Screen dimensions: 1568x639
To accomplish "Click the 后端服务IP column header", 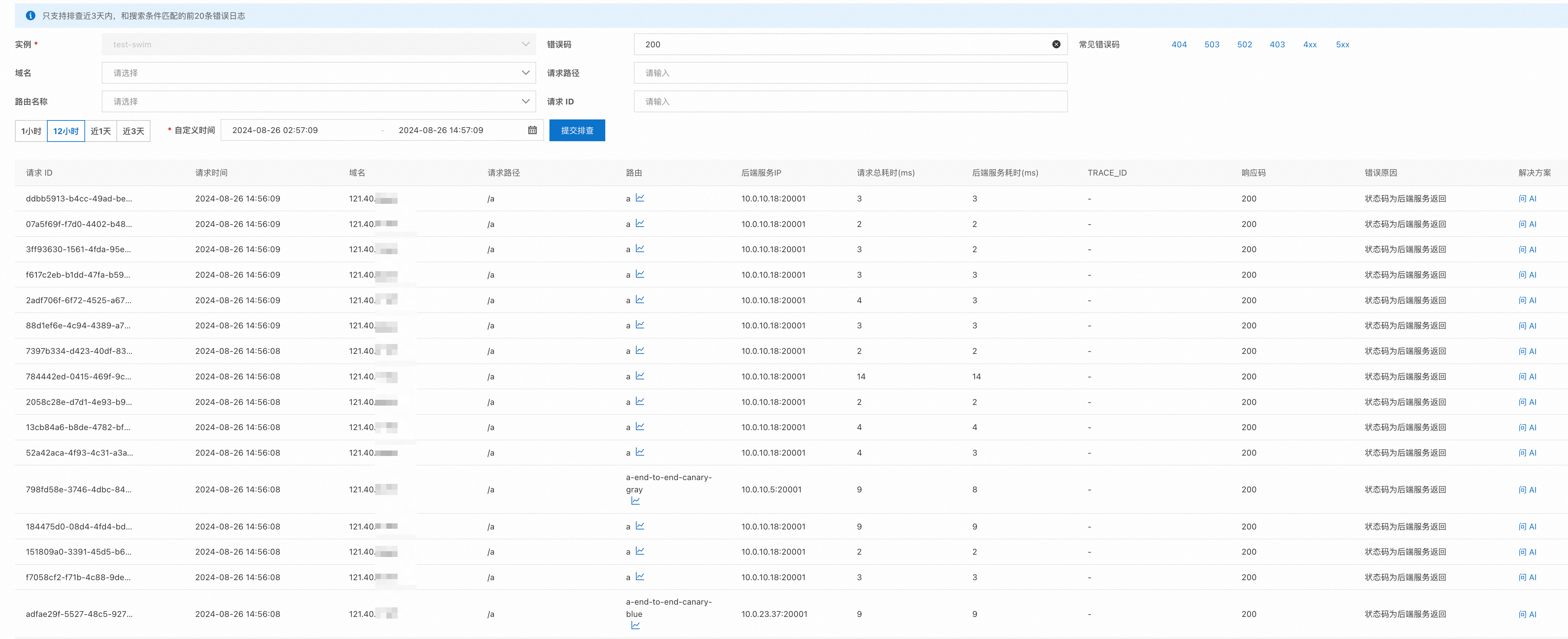I will click(x=761, y=173).
